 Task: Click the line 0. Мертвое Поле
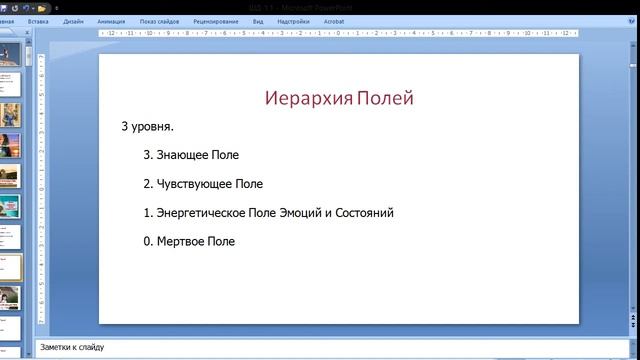pos(189,241)
